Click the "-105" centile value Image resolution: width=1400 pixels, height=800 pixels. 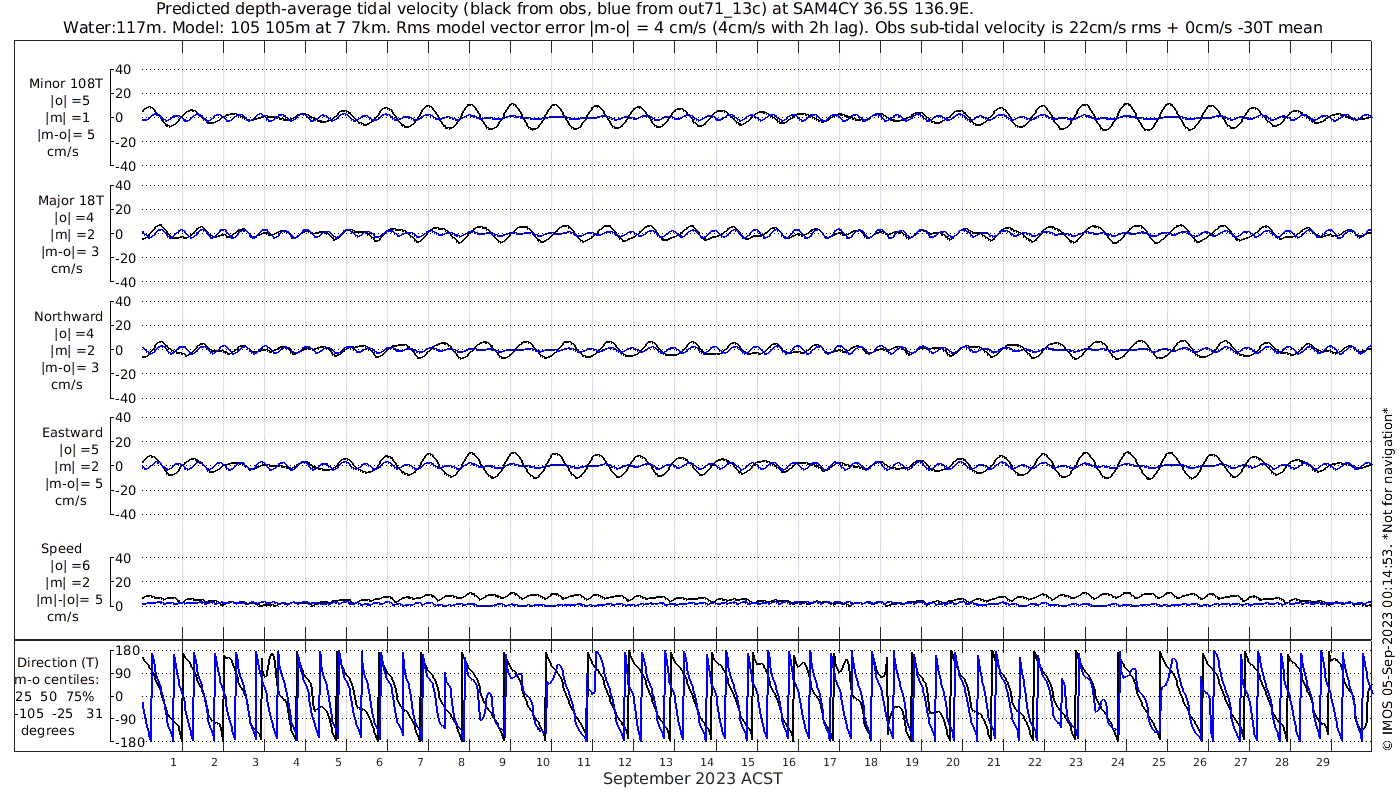coord(30,713)
